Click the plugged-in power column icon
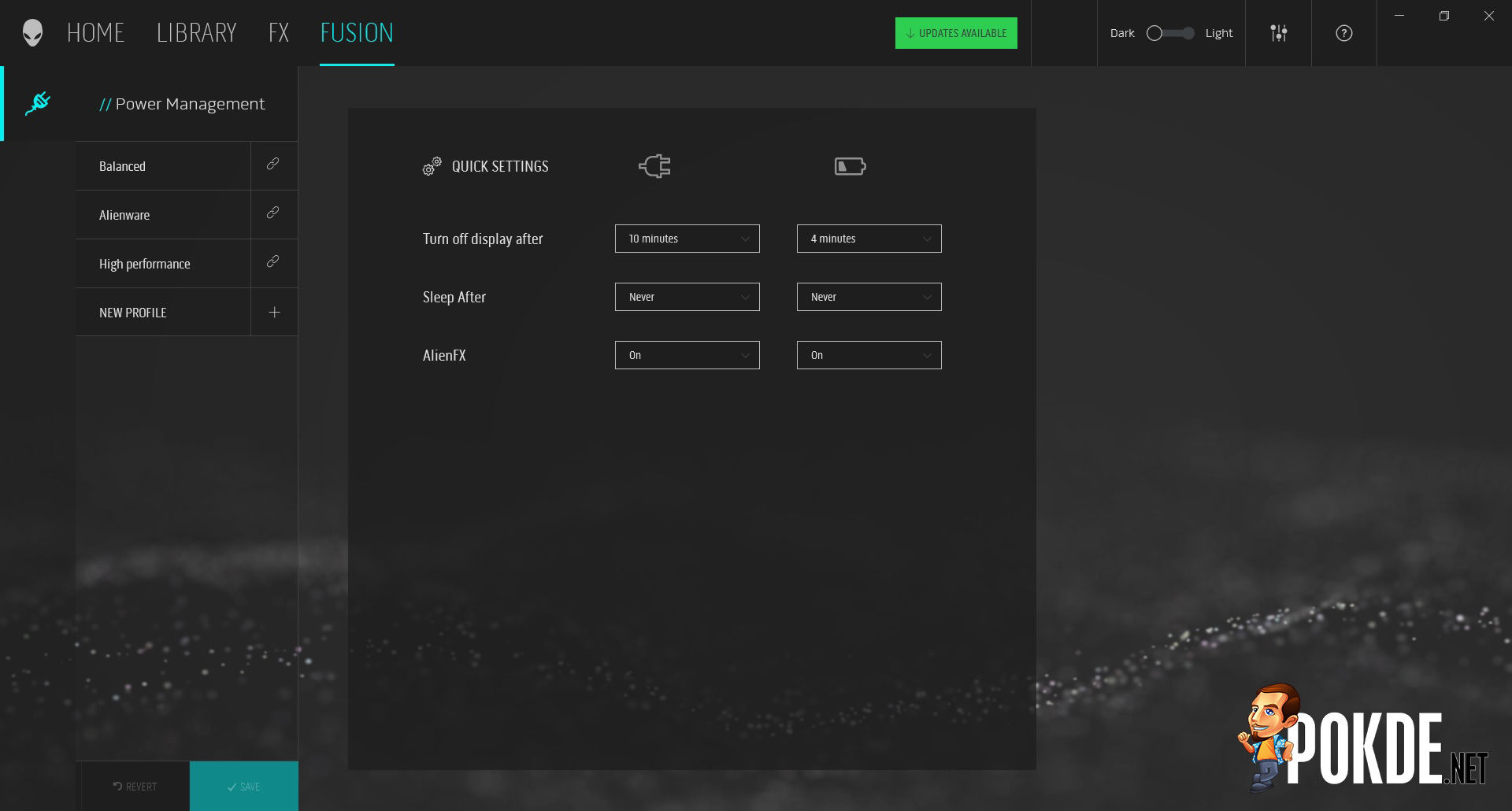The width and height of the screenshot is (1512, 811). [654, 166]
